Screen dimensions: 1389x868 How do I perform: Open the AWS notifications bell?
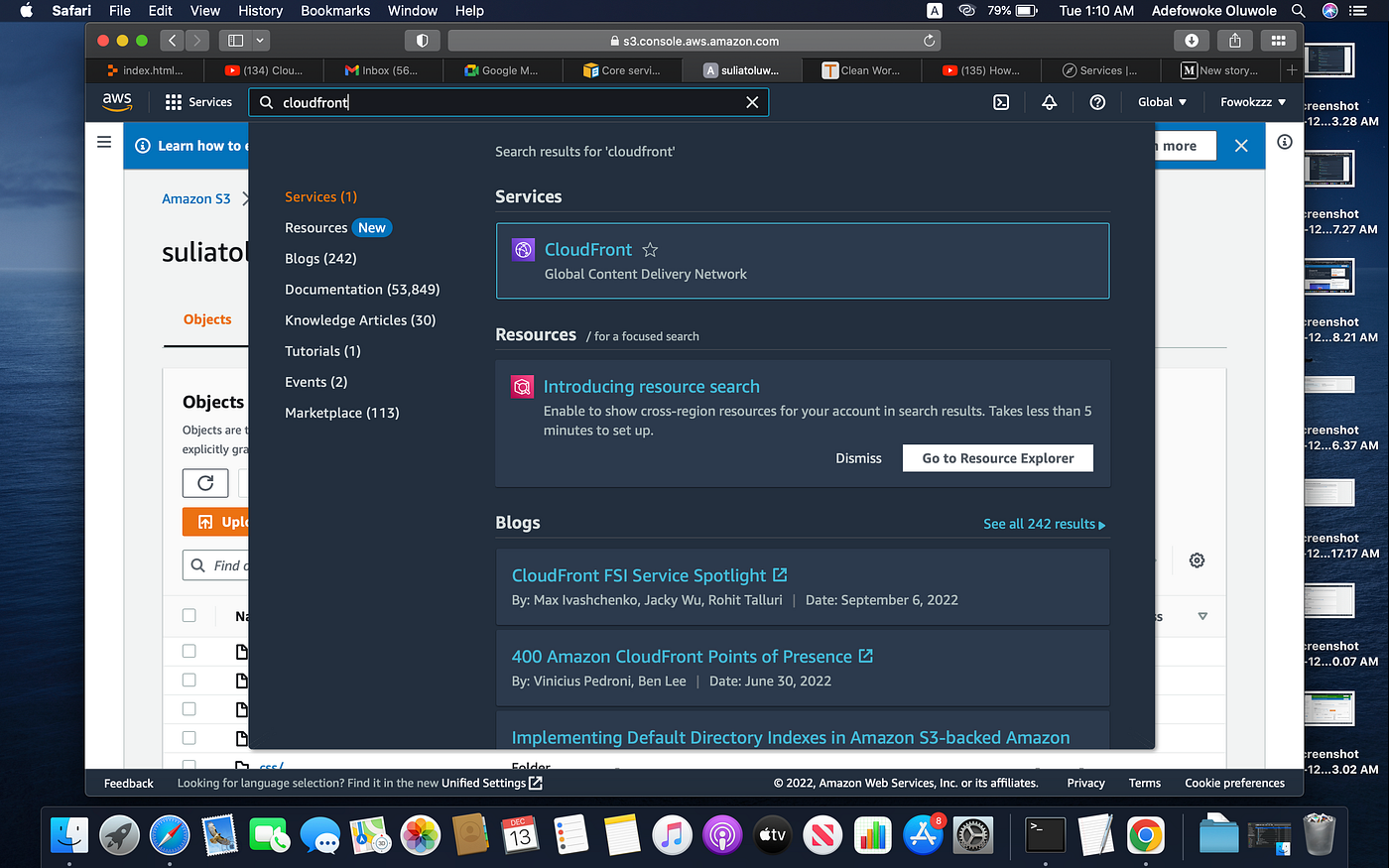[1049, 102]
